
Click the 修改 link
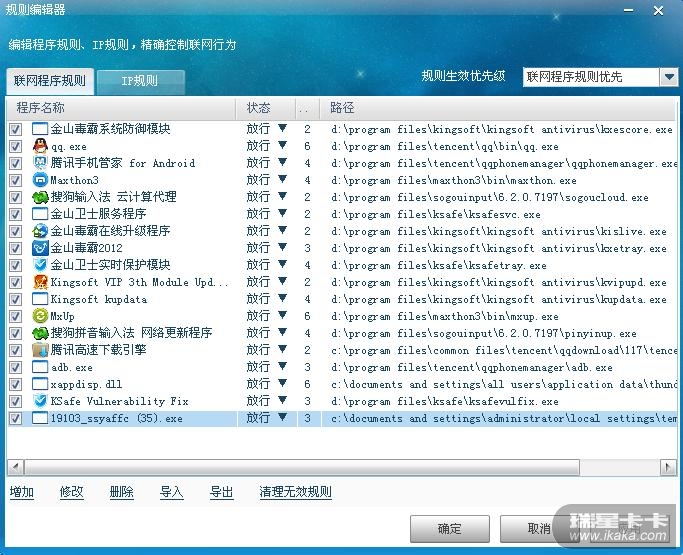pyautogui.click(x=71, y=492)
